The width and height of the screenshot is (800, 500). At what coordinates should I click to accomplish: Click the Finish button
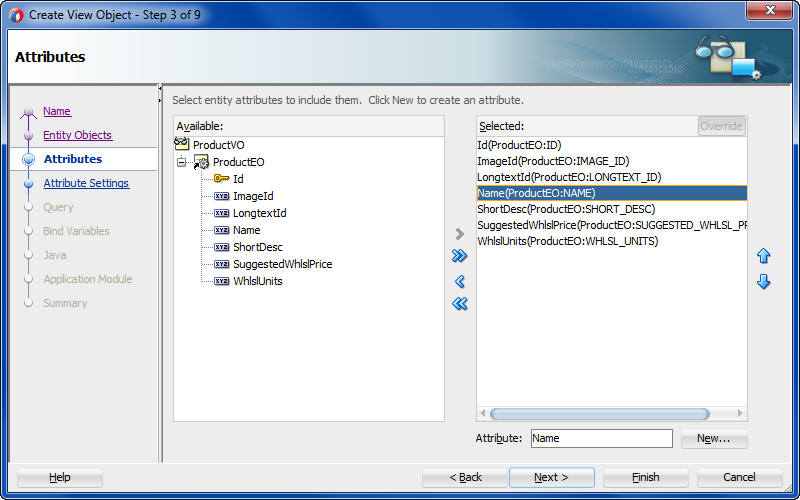point(645,478)
